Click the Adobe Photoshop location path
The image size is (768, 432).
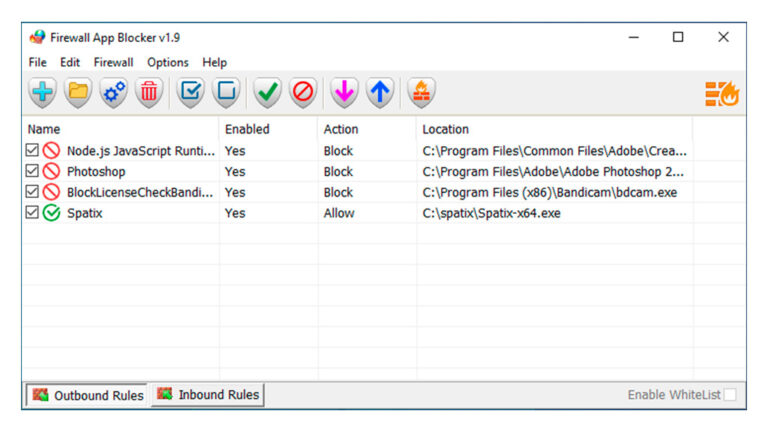[x=553, y=172]
